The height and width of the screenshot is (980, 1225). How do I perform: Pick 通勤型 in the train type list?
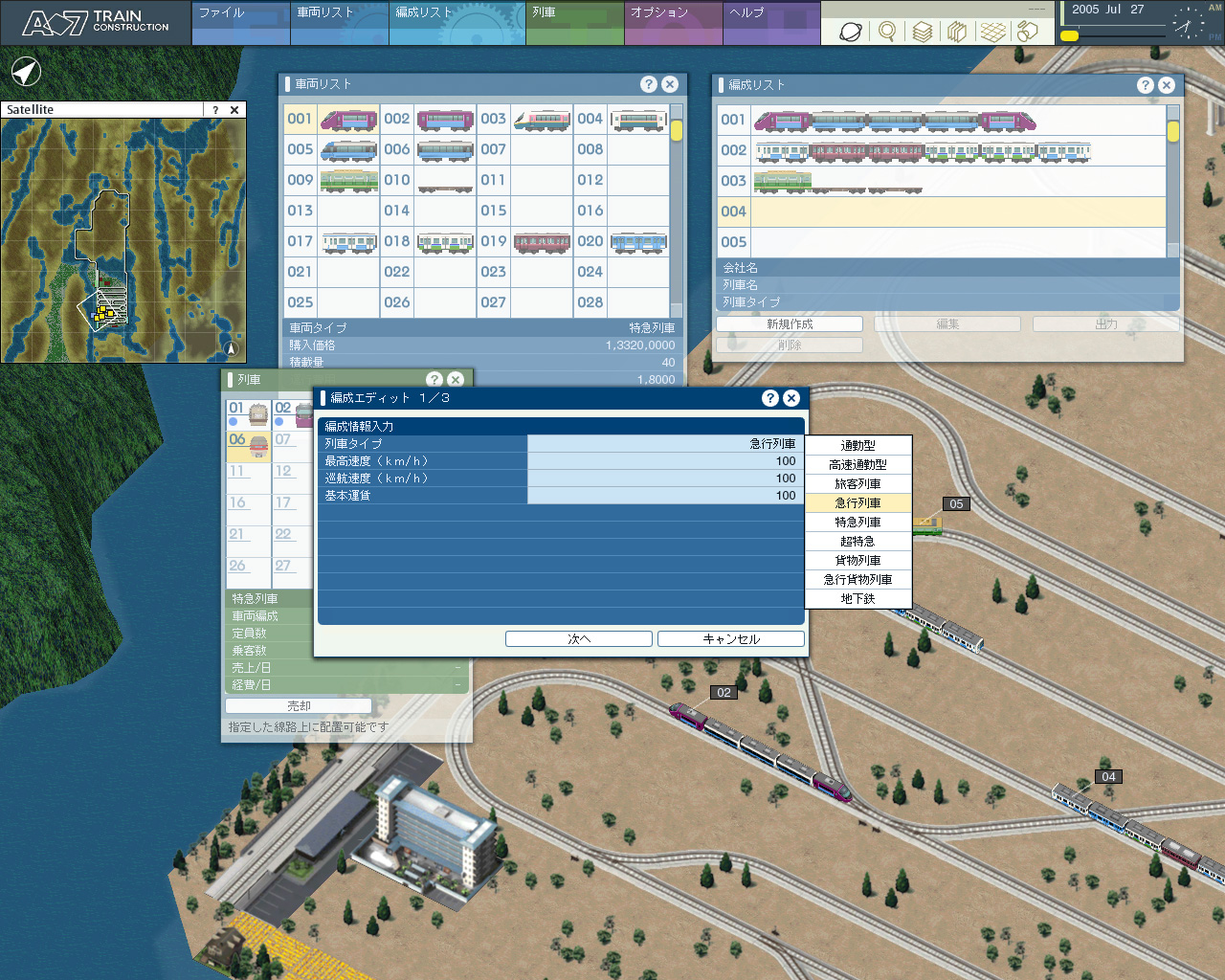click(x=857, y=446)
